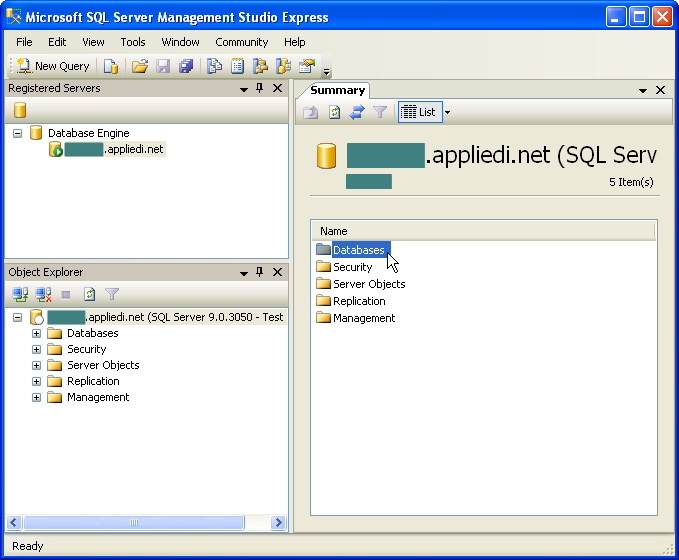Viewport: 679px width, 560px height.
Task: Open the Community menu
Action: pos(242,42)
